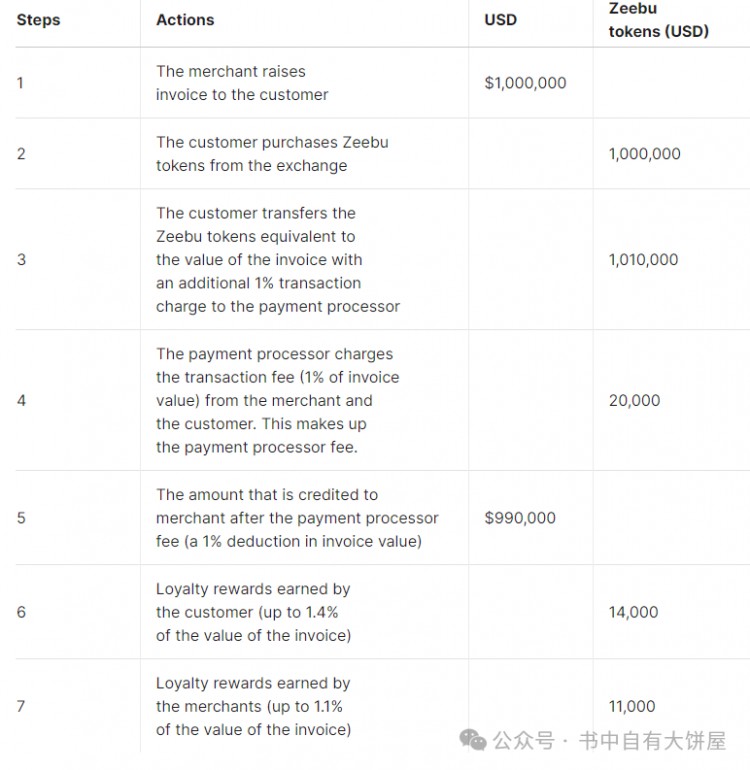Screen dimensions: 750x770
Task: Click the Actions column header
Action: click(185, 20)
